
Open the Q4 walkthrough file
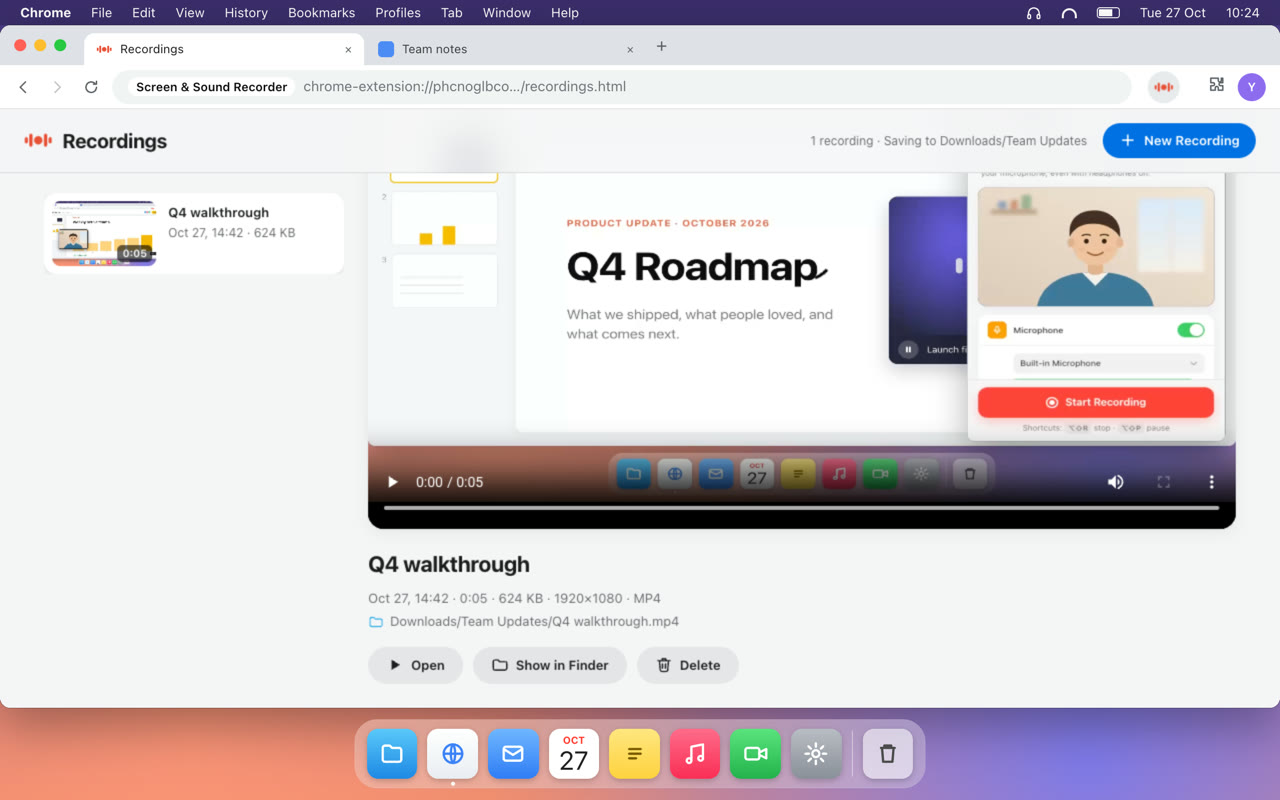[x=416, y=665]
